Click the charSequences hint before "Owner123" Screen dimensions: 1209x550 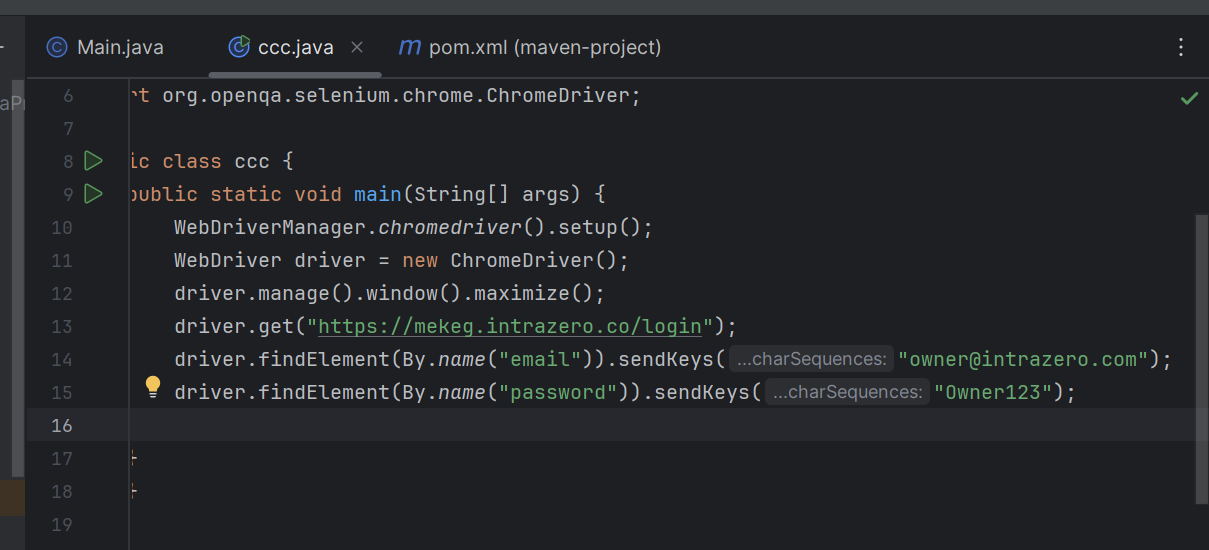(x=847, y=392)
